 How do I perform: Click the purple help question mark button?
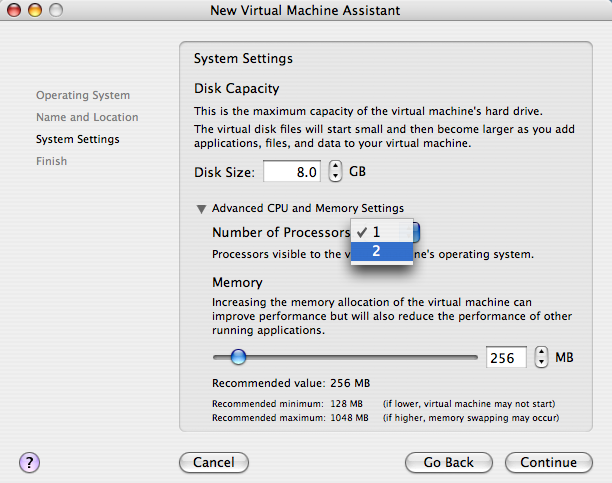30,462
